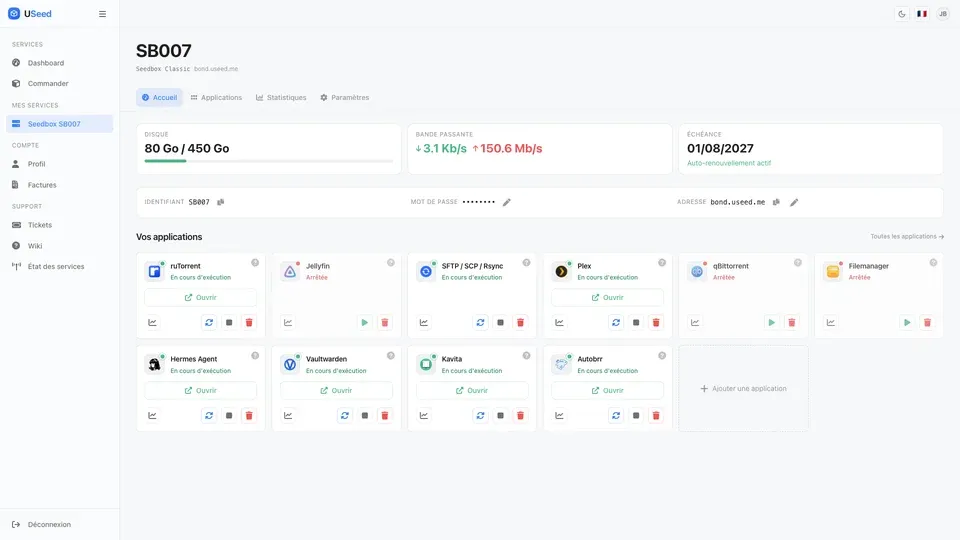This screenshot has height=540, width=960.
Task: Open Toutes les applications link
Action: coord(907,236)
